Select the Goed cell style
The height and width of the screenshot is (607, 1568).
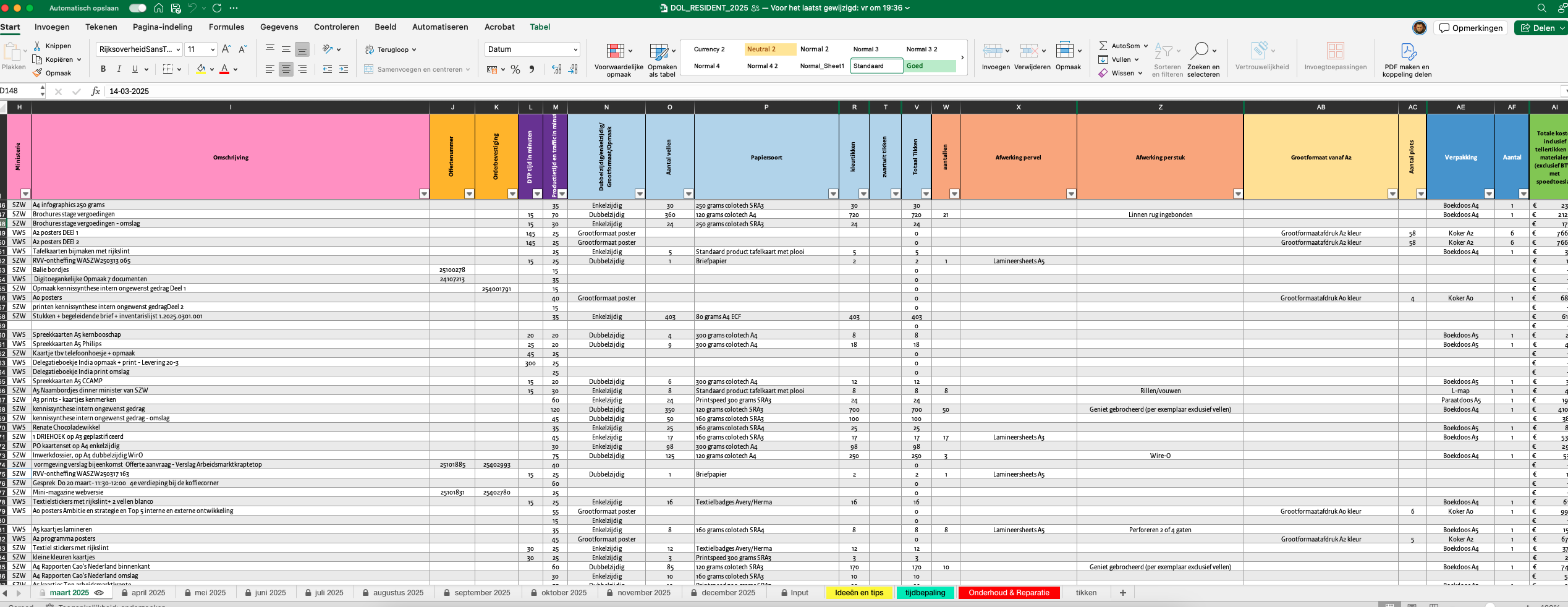coord(931,66)
